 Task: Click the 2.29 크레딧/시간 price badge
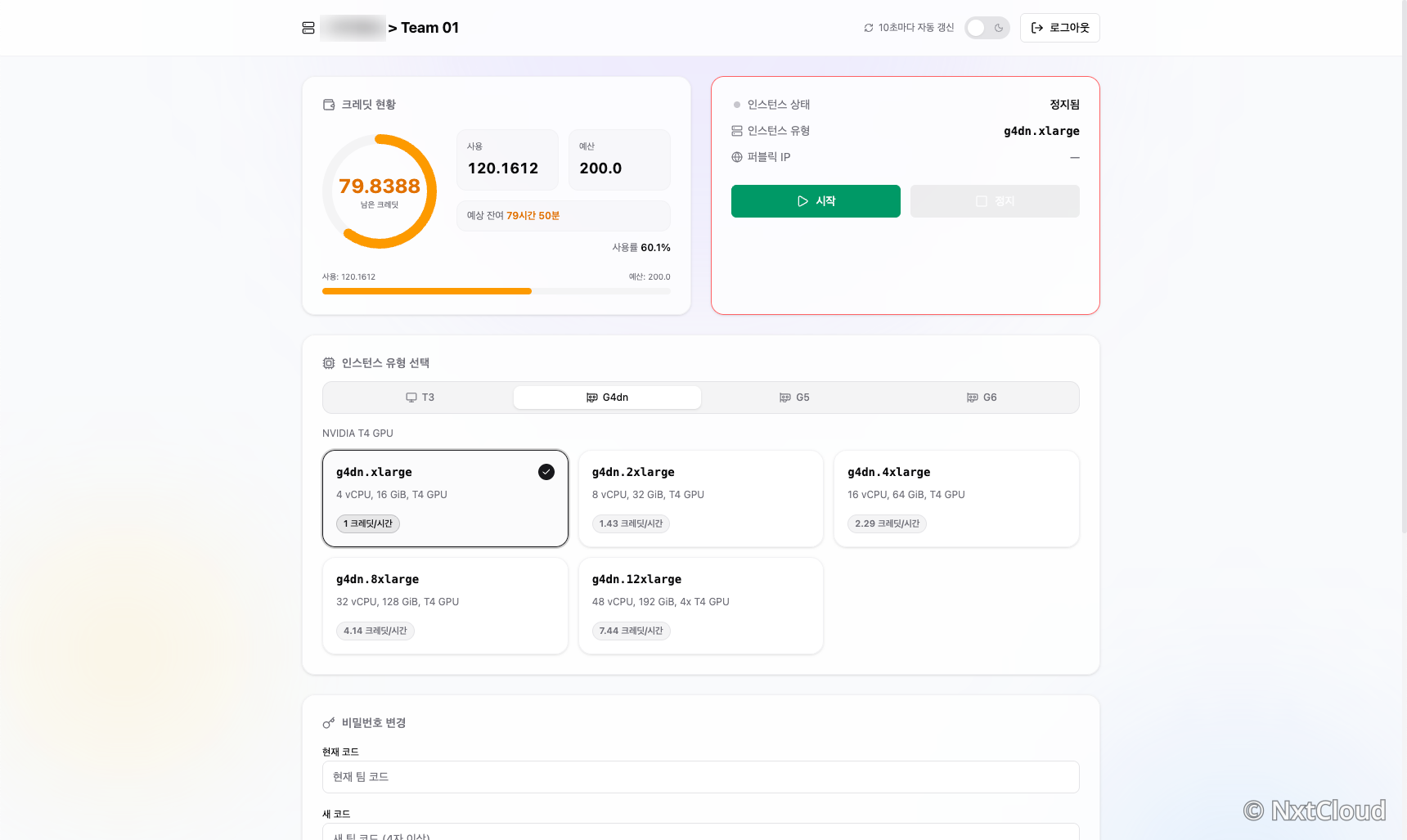[x=887, y=523]
